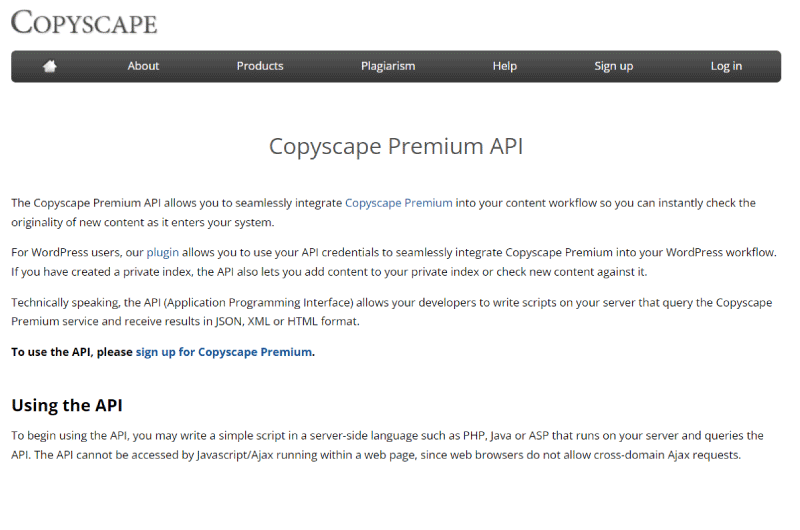The width and height of the screenshot is (800, 530).
Task: Follow the Copyscape Premium link in first paragraph
Action: coord(398,203)
